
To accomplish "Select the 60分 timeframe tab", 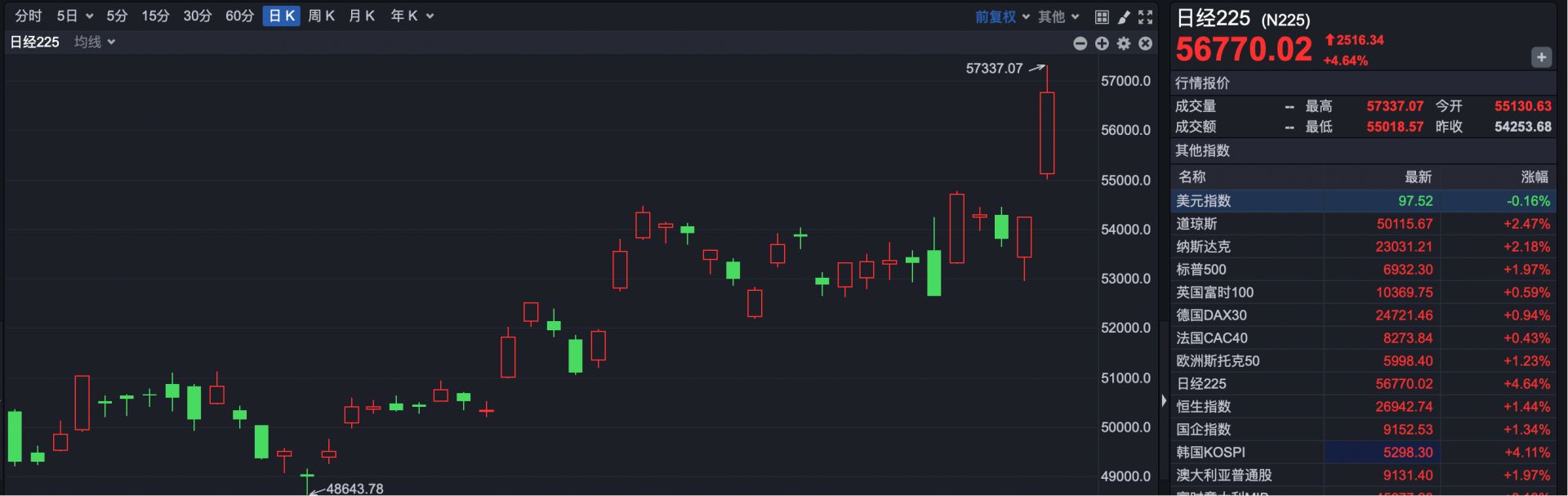I will [x=239, y=16].
